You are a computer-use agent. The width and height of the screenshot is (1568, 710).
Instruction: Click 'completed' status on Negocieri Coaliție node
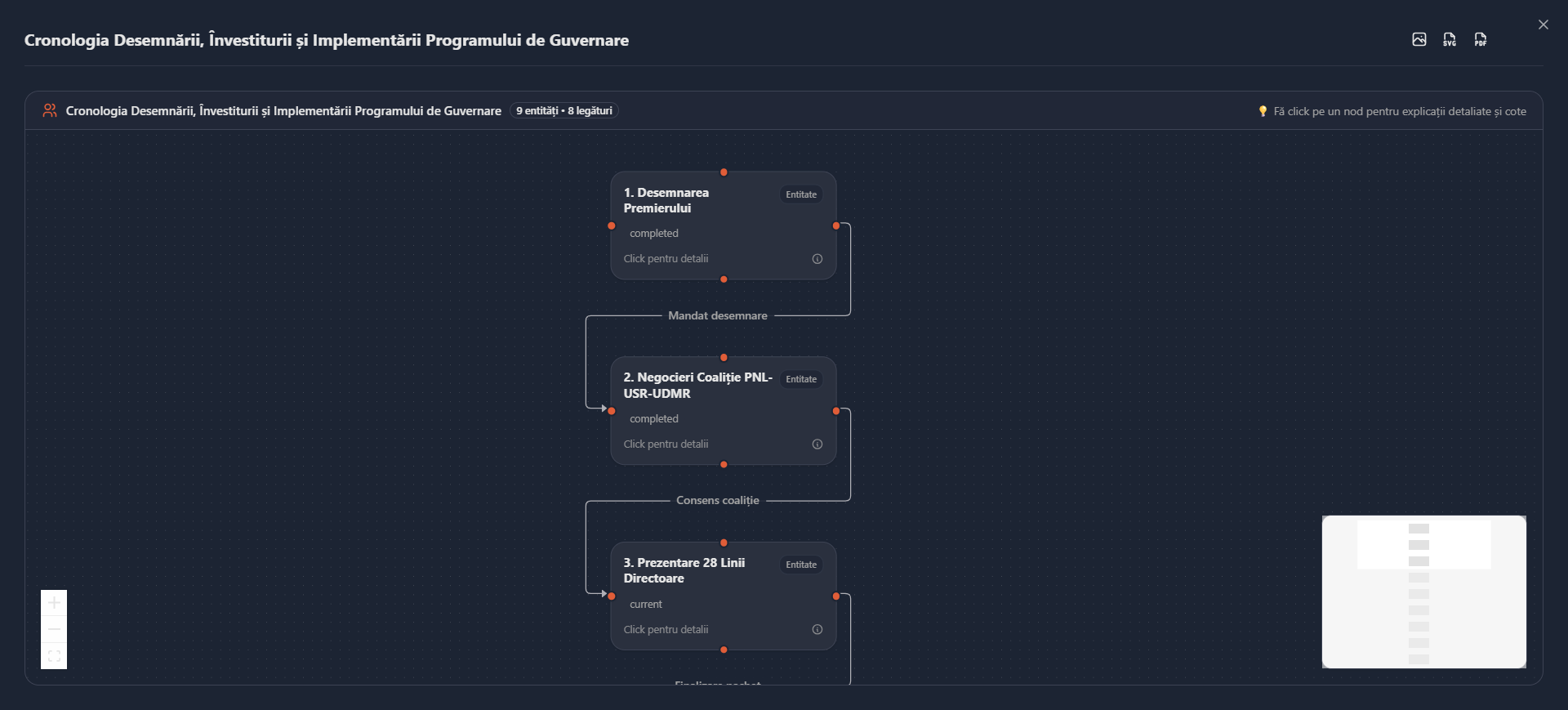click(654, 419)
